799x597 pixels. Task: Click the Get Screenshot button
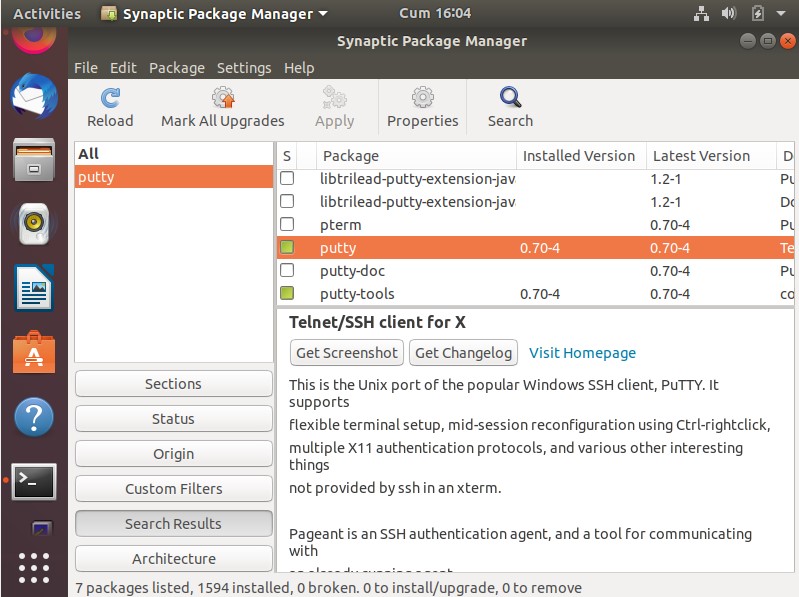coord(347,352)
